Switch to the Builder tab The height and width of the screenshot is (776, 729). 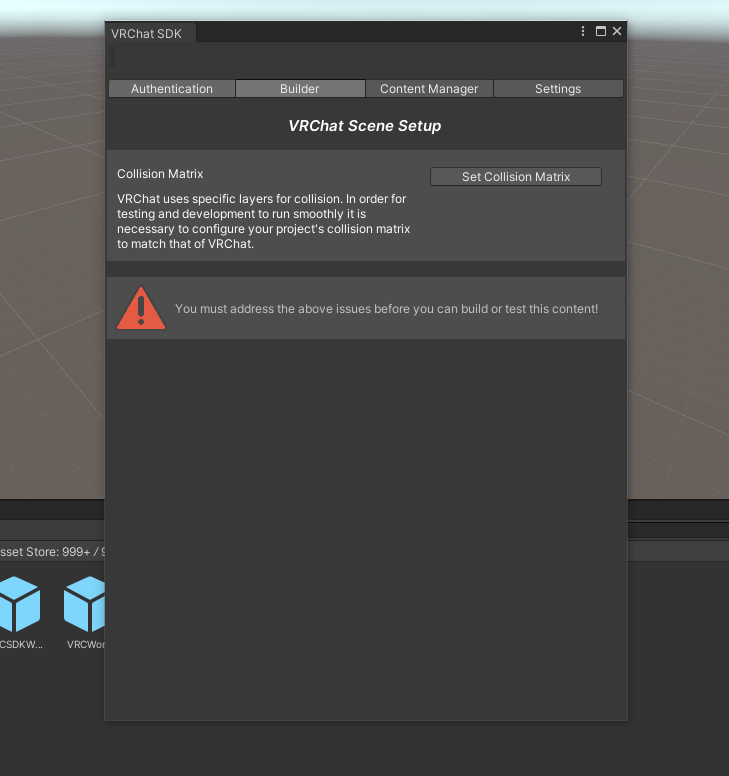pyautogui.click(x=300, y=89)
